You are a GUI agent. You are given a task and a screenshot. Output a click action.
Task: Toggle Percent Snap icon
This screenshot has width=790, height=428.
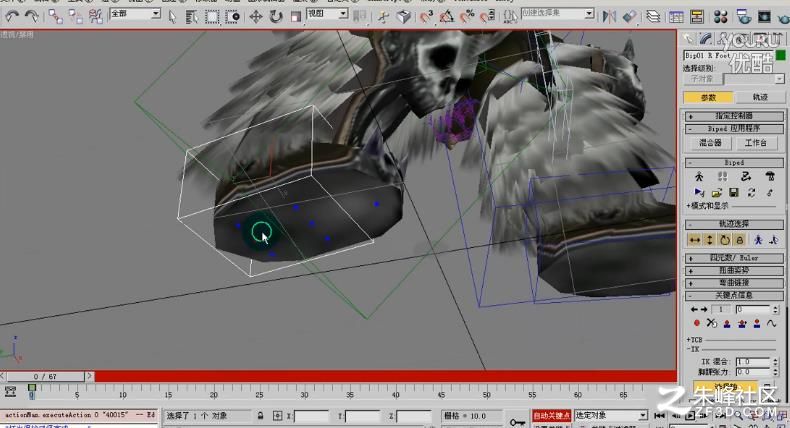click(467, 17)
